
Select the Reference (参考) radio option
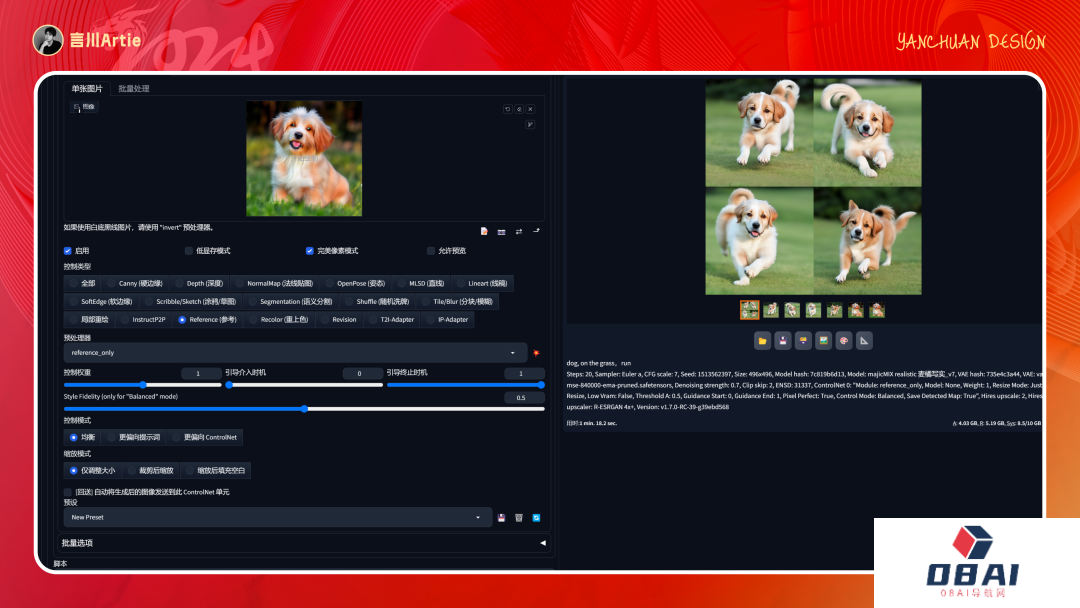pyautogui.click(x=207, y=319)
